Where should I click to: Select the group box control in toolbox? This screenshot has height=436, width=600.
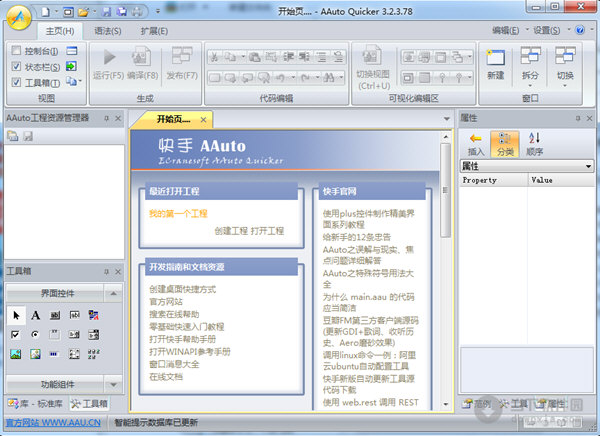[x=54, y=335]
